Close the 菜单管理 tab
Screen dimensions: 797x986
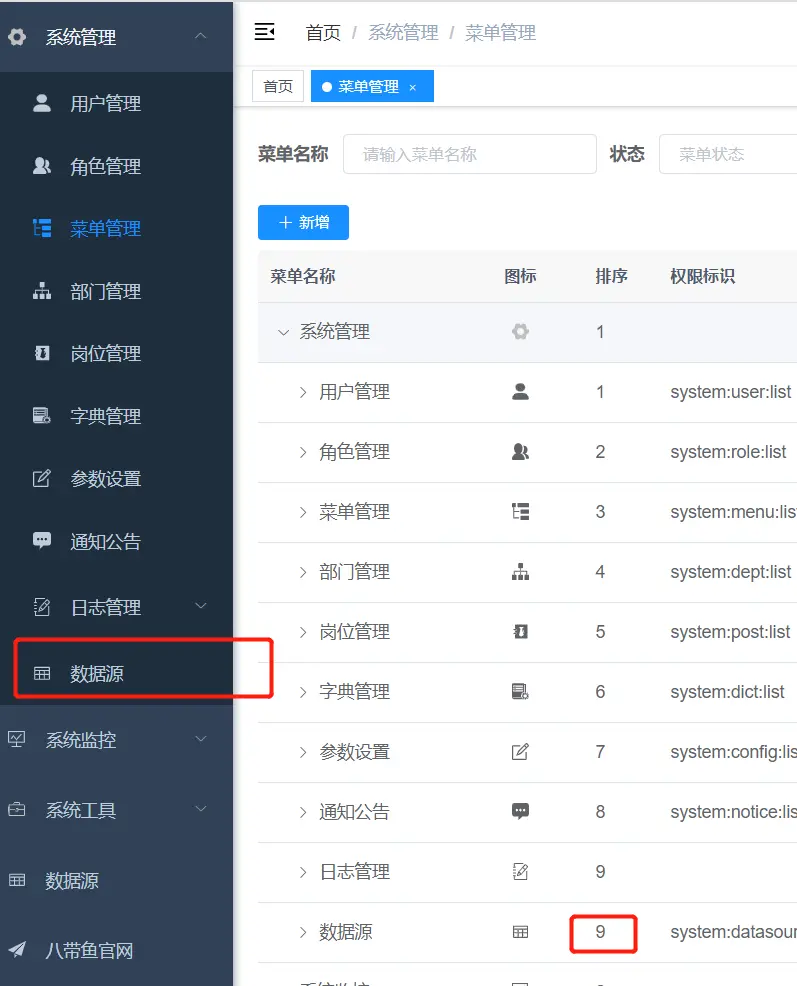click(412, 88)
